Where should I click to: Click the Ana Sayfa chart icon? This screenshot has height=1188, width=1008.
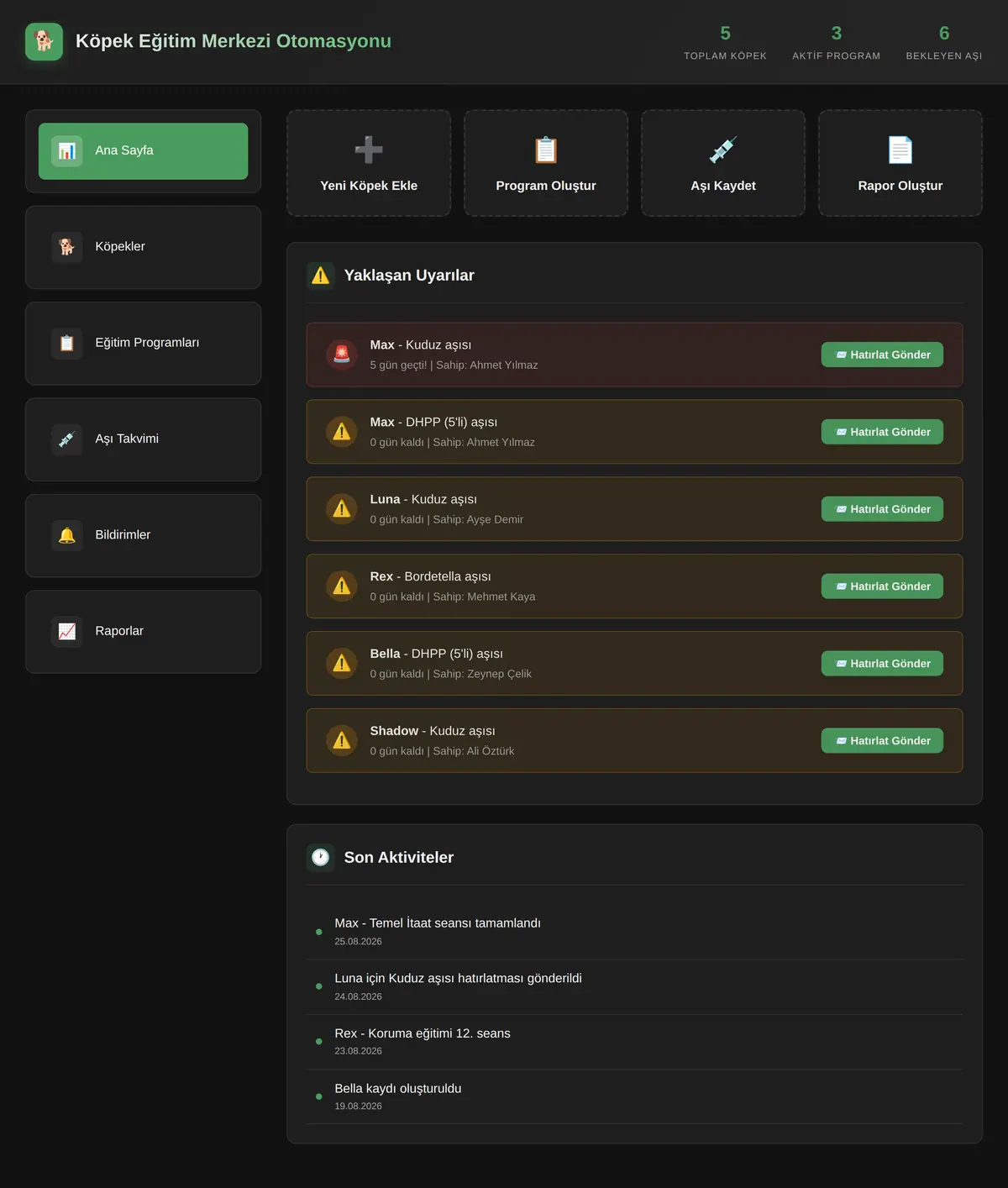click(67, 151)
